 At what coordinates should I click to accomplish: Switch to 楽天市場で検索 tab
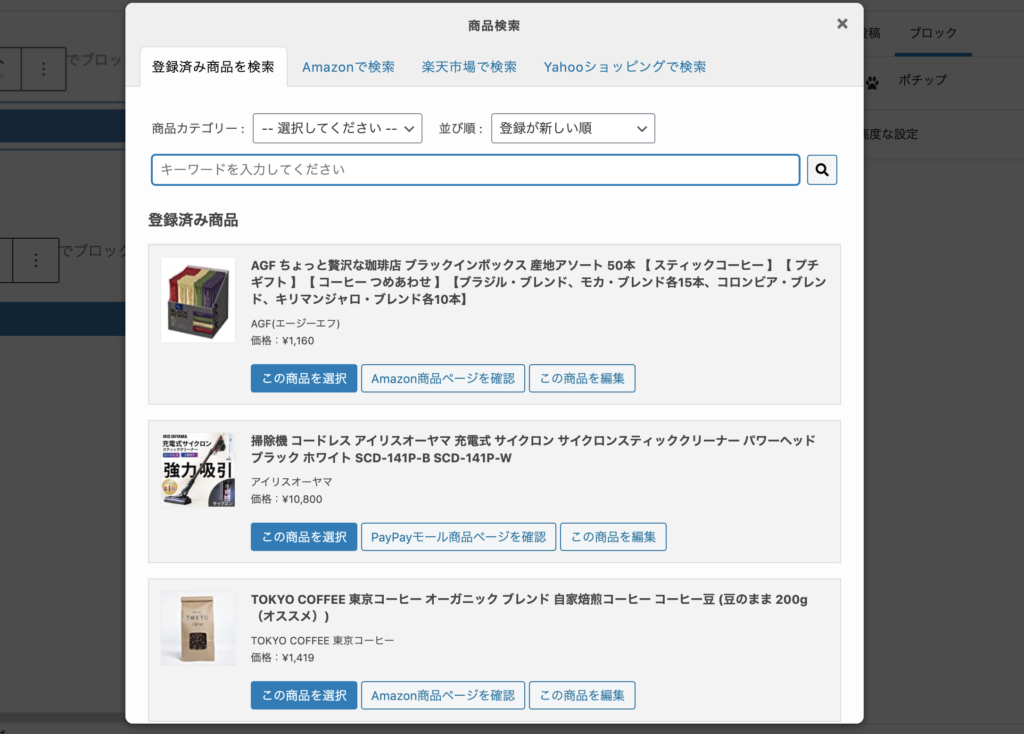(x=469, y=67)
